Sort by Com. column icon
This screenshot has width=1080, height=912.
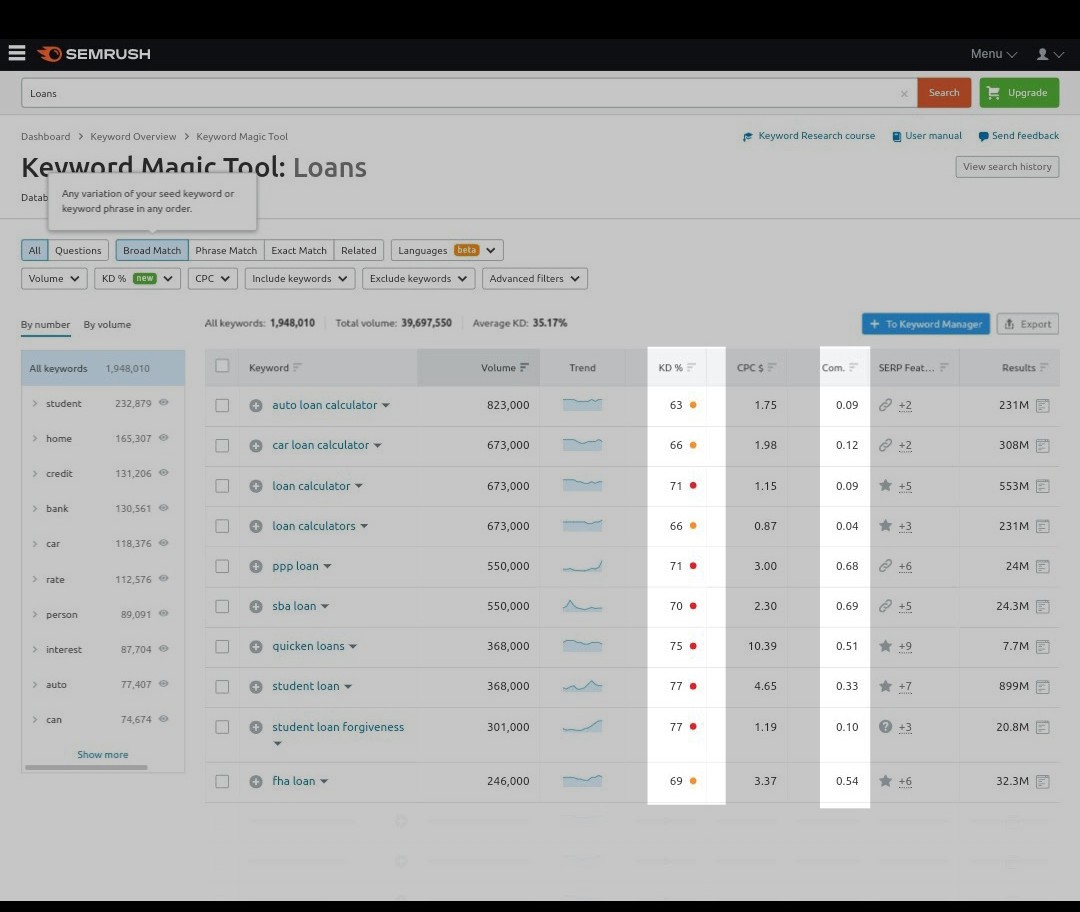pos(853,367)
